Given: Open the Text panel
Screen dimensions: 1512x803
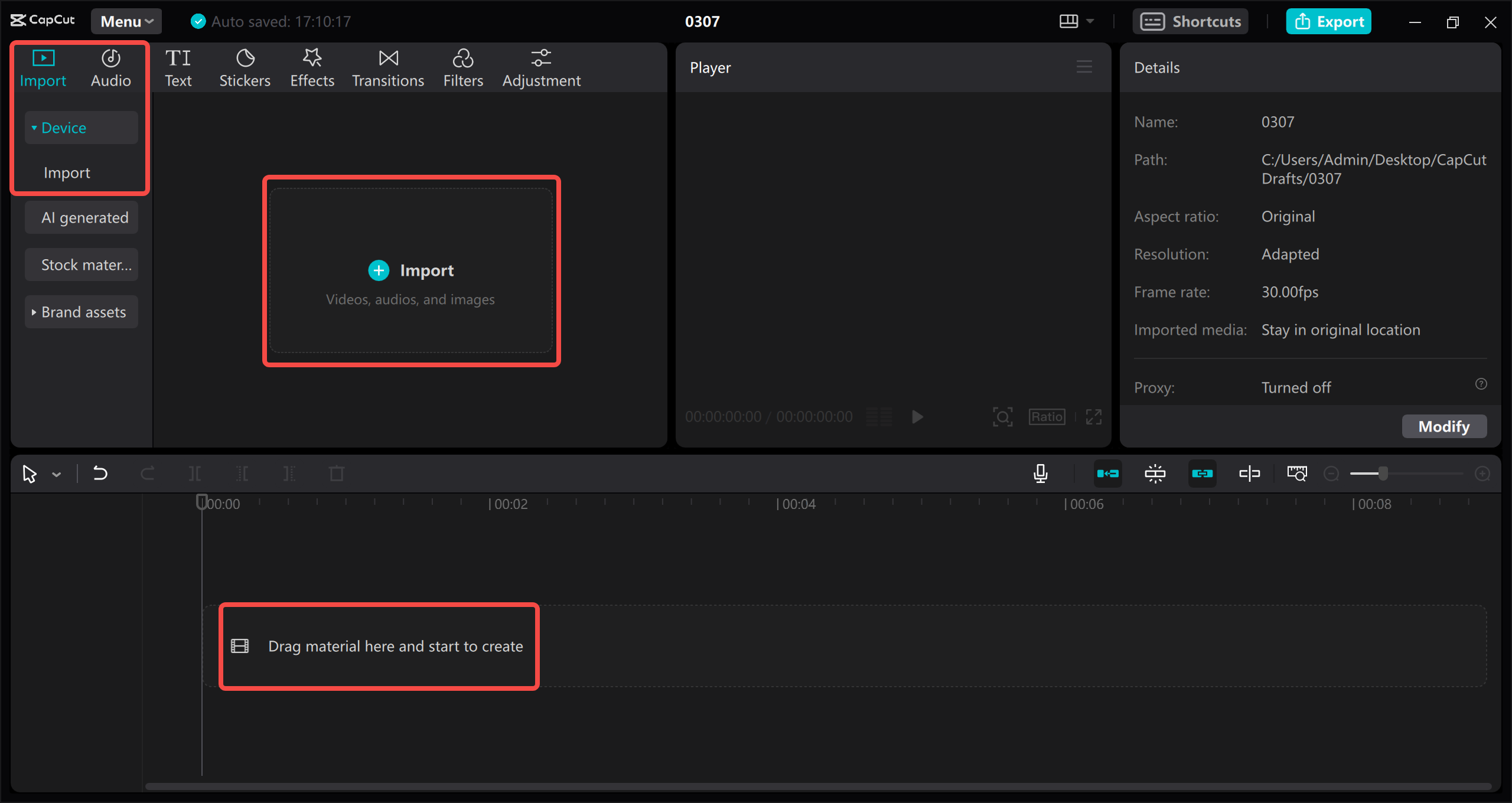Looking at the screenshot, I should coord(178,67).
